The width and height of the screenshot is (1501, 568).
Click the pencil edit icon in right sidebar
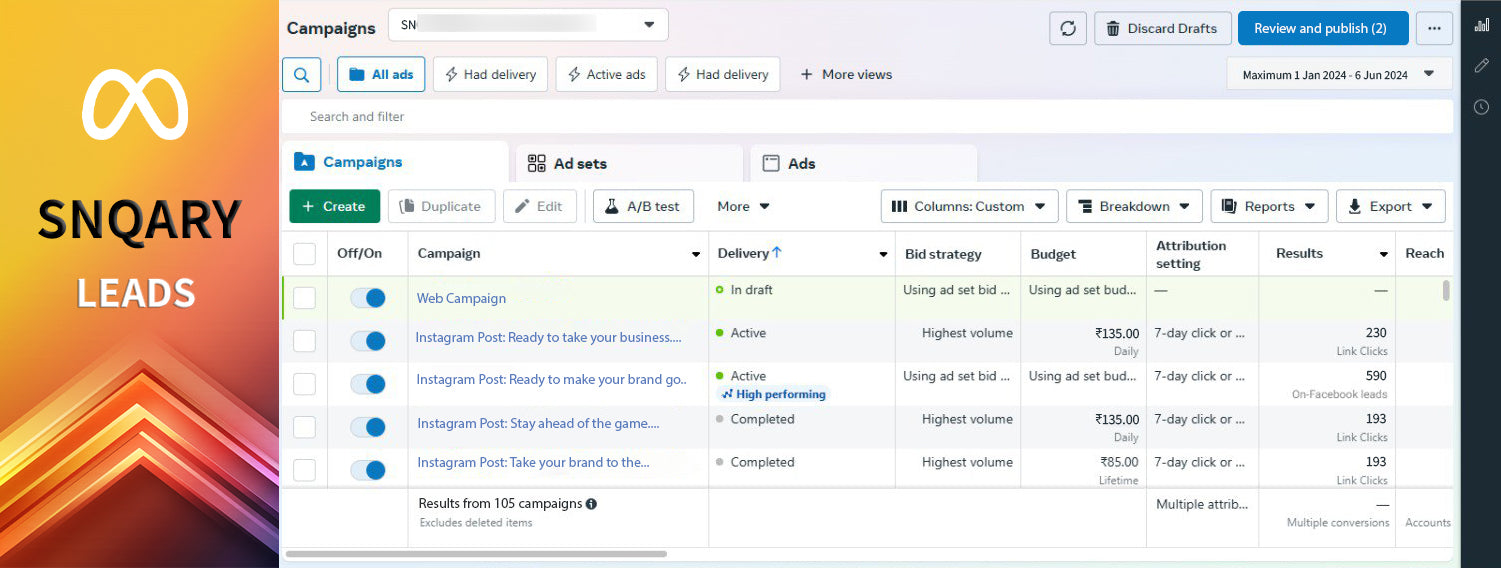pos(1481,66)
